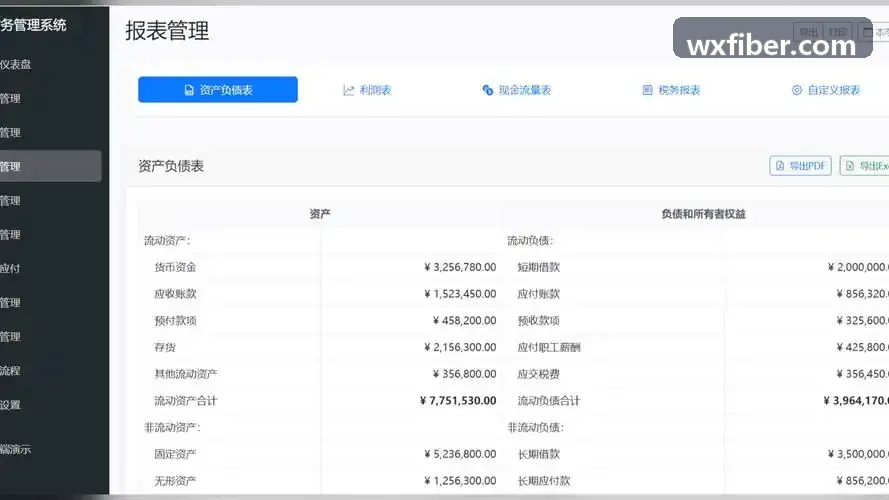Select the 应收账款 row label
889x500 pixels.
click(x=175, y=294)
